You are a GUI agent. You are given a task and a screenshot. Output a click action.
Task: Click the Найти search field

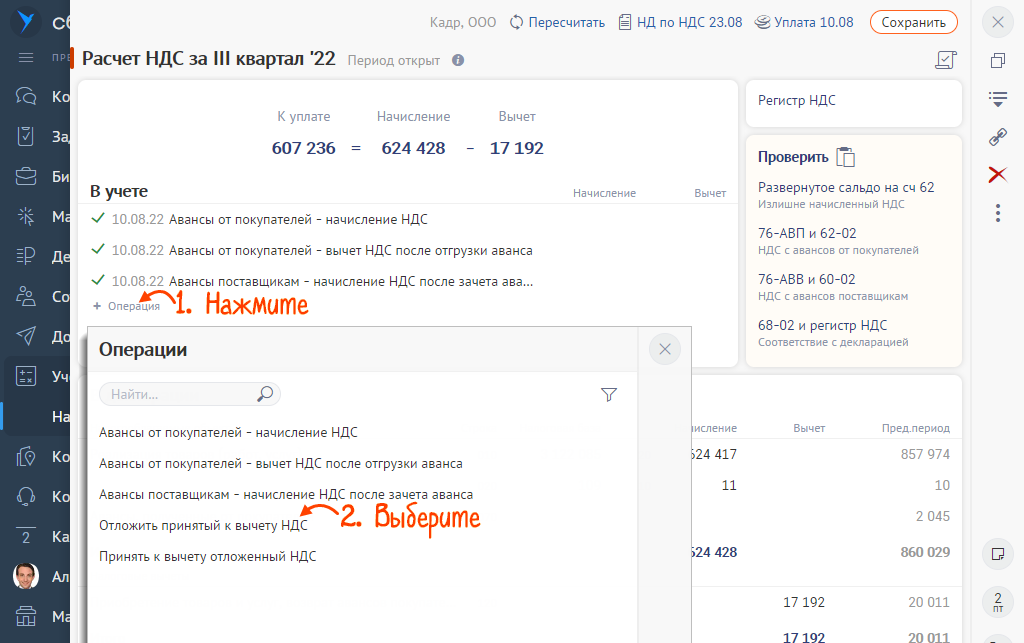180,395
